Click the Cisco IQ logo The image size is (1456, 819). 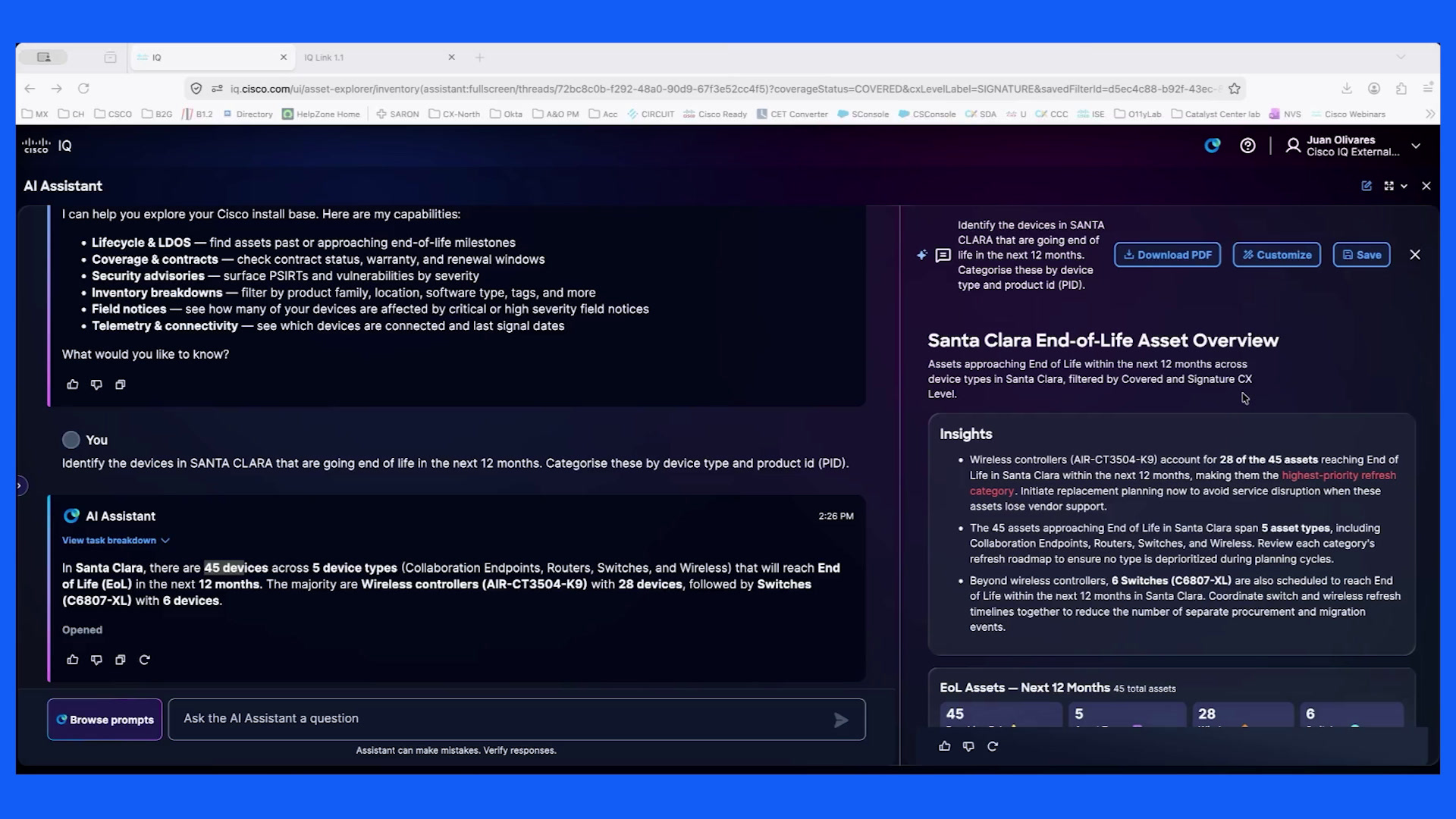[x=47, y=146]
